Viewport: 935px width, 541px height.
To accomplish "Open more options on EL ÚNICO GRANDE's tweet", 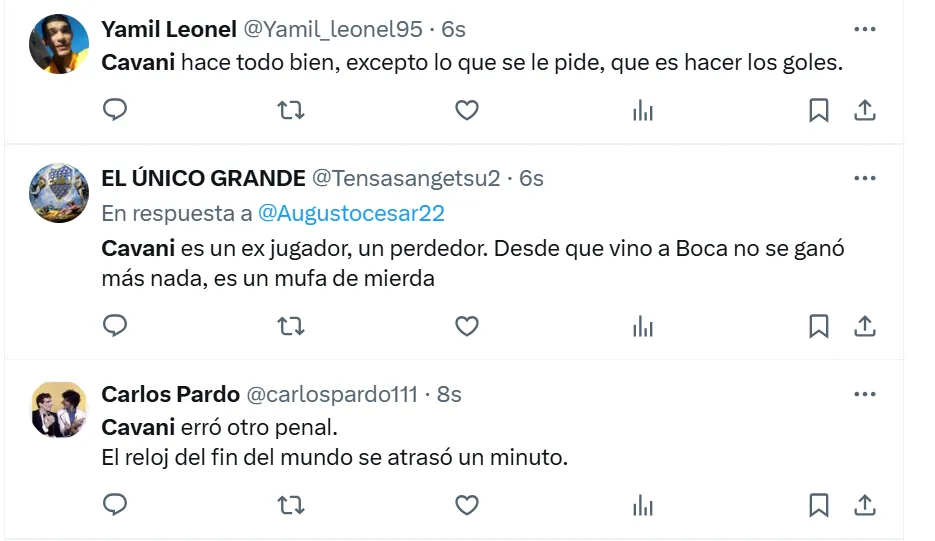I will (865, 178).
